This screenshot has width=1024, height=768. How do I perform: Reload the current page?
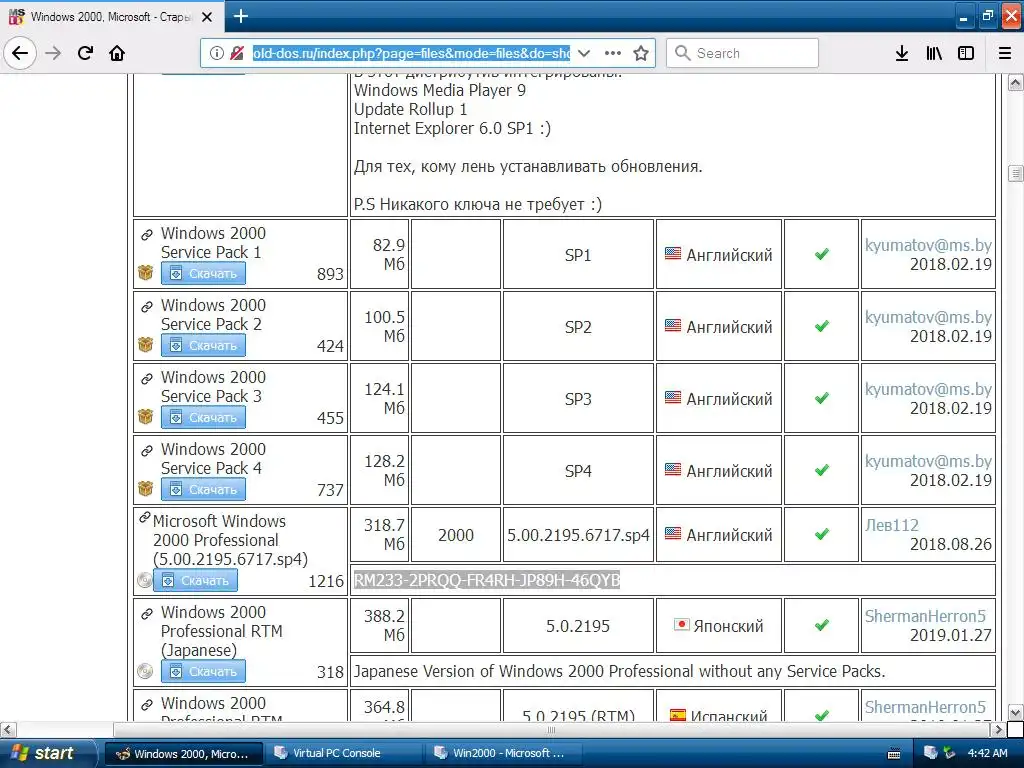[x=86, y=53]
